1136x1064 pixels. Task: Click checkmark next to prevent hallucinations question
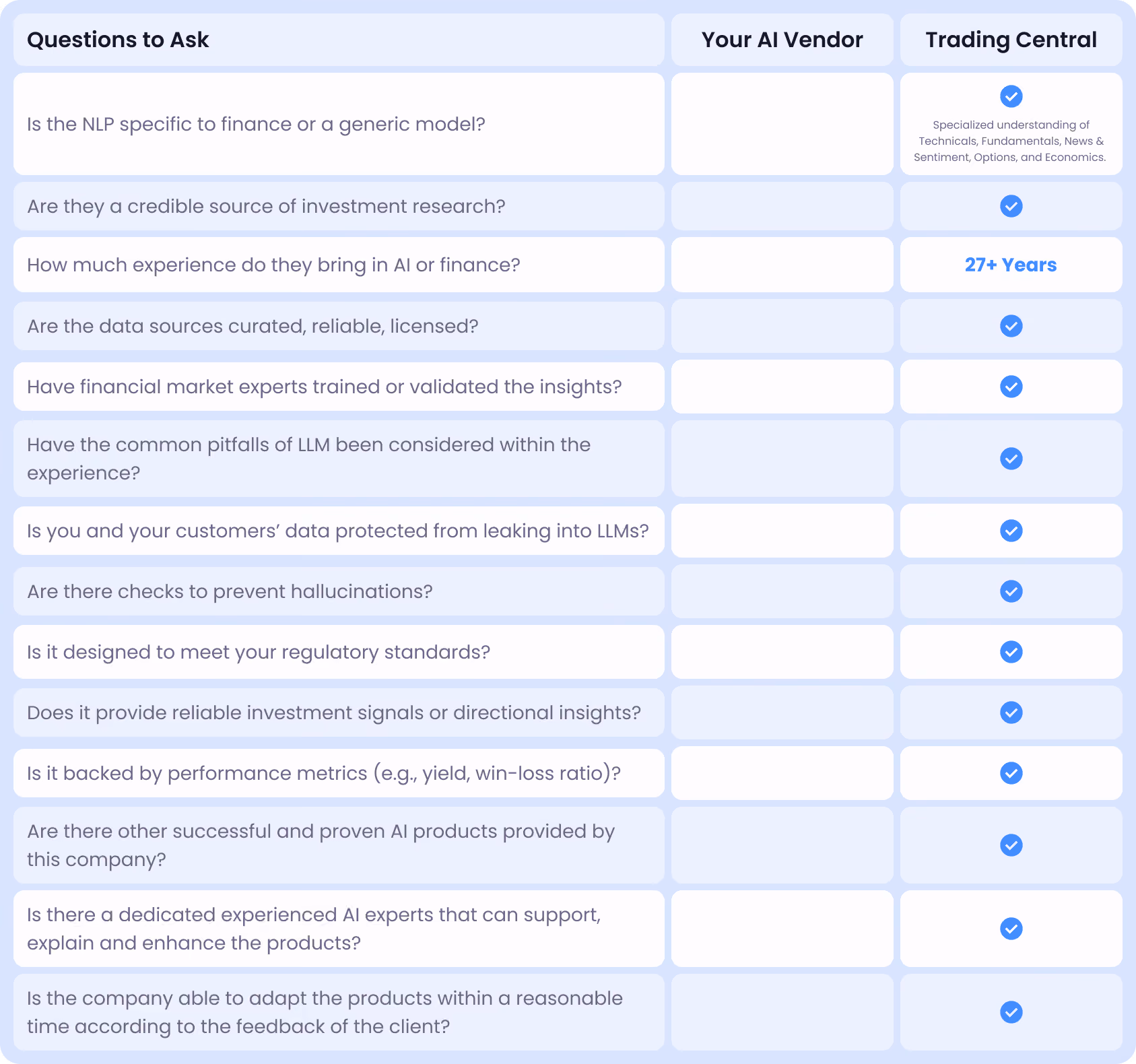[1011, 591]
